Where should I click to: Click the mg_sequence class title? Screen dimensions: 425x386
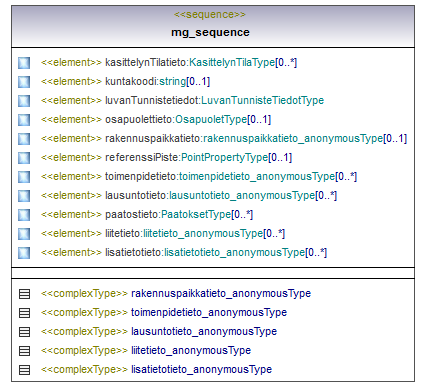[210, 32]
